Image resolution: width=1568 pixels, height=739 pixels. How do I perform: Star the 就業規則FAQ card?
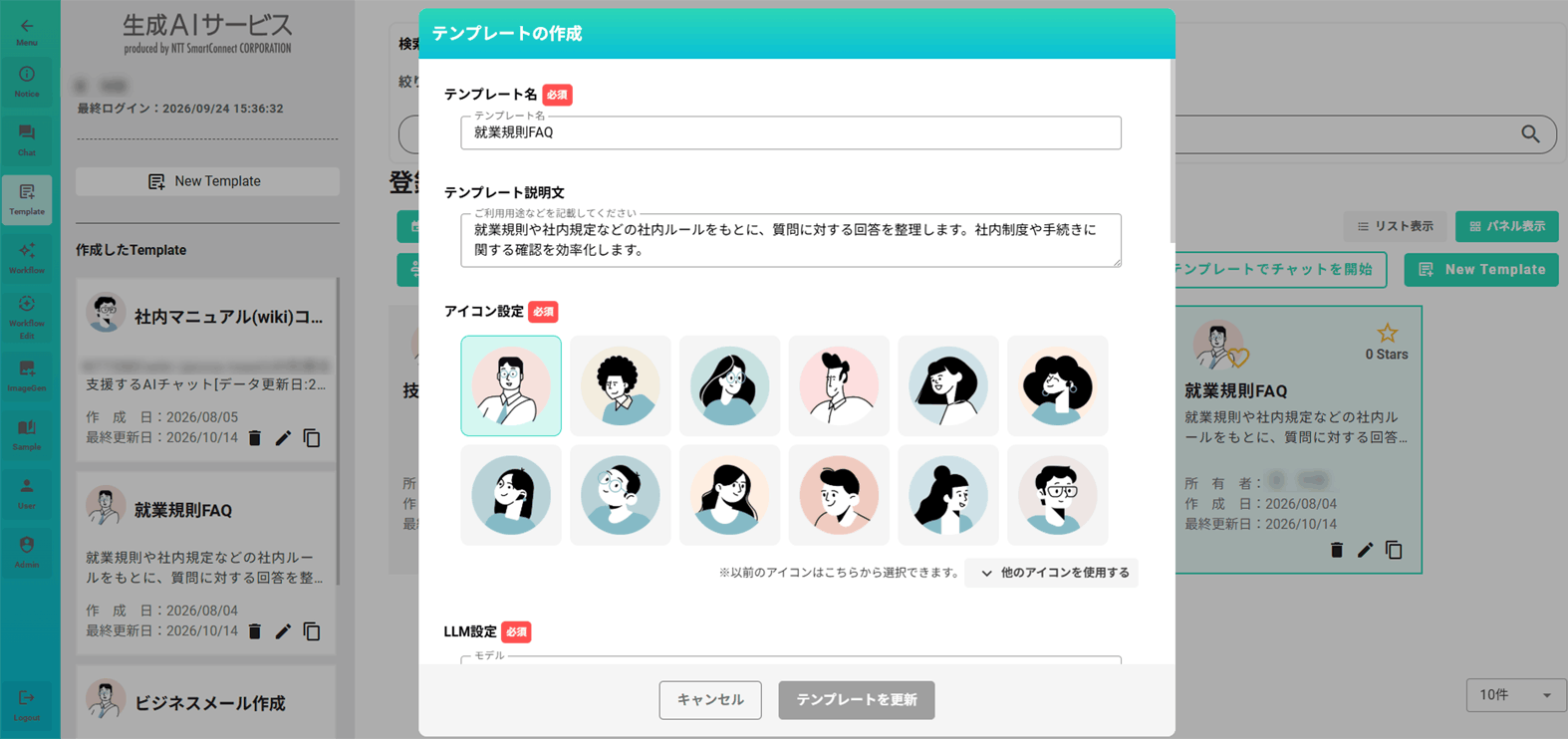pos(1387,333)
